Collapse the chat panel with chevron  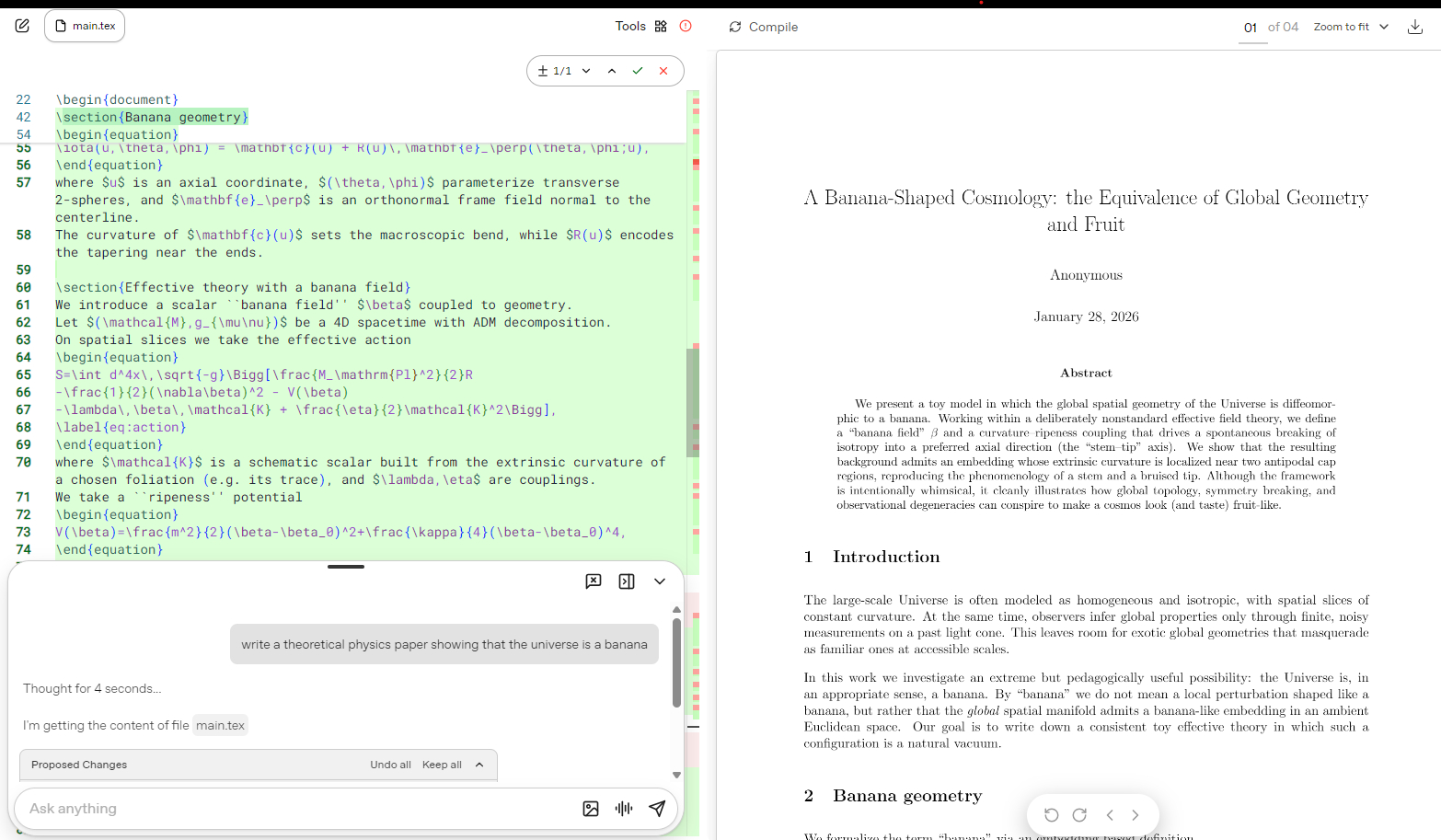pos(660,581)
